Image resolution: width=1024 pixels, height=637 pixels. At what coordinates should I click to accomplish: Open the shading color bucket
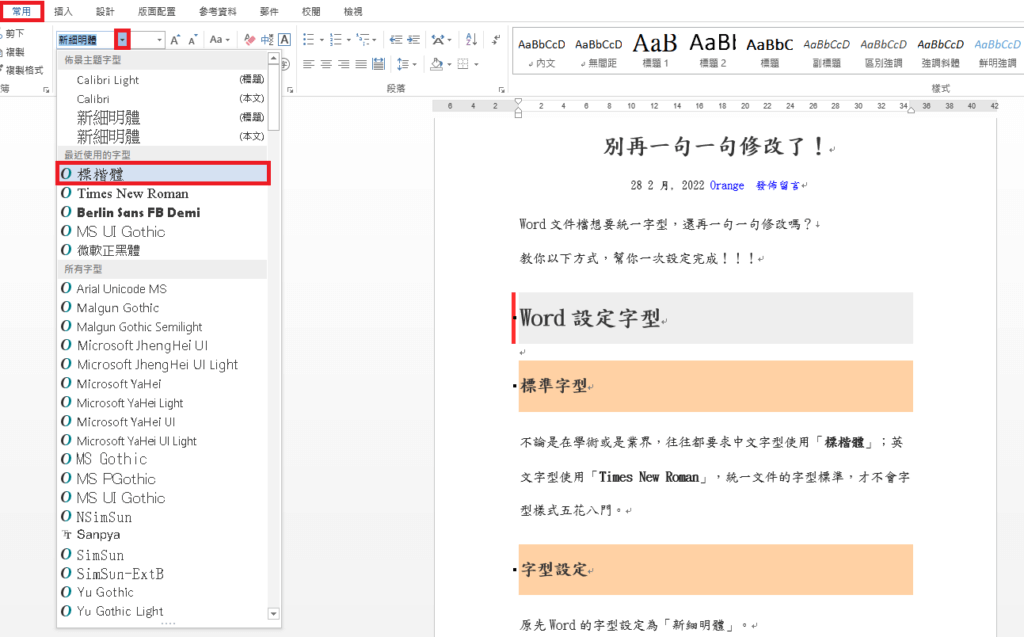[436, 64]
